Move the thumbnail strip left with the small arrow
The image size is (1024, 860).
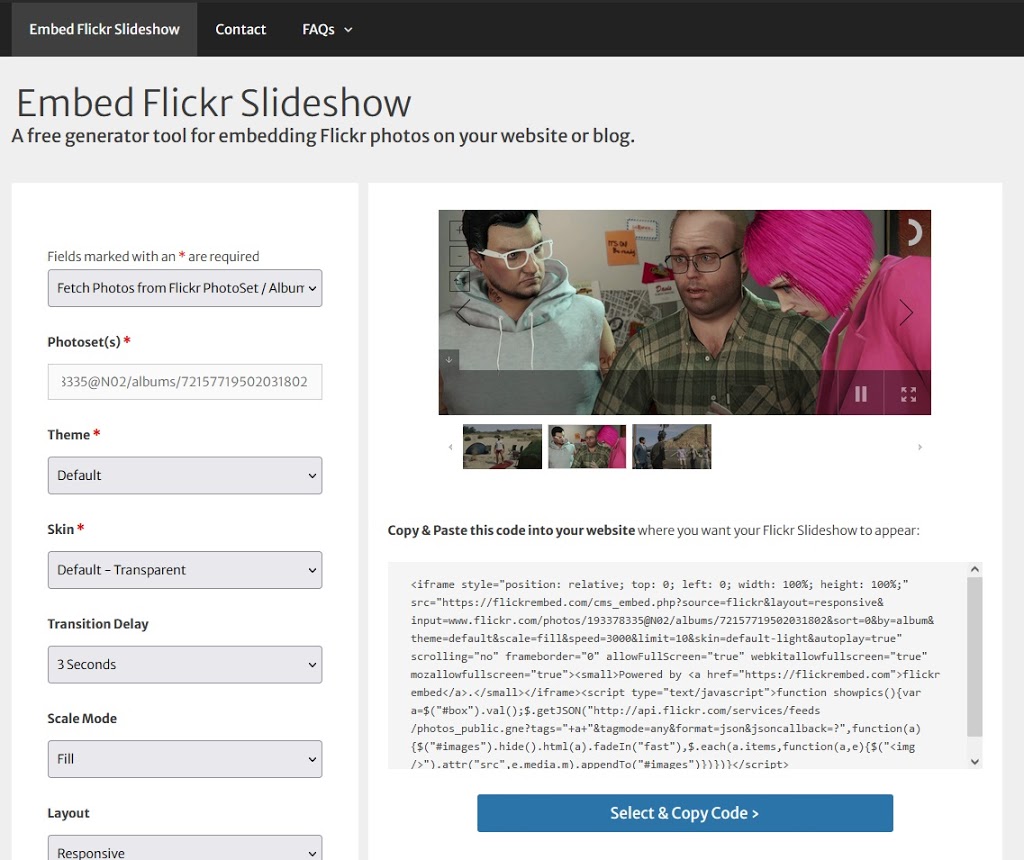451,447
